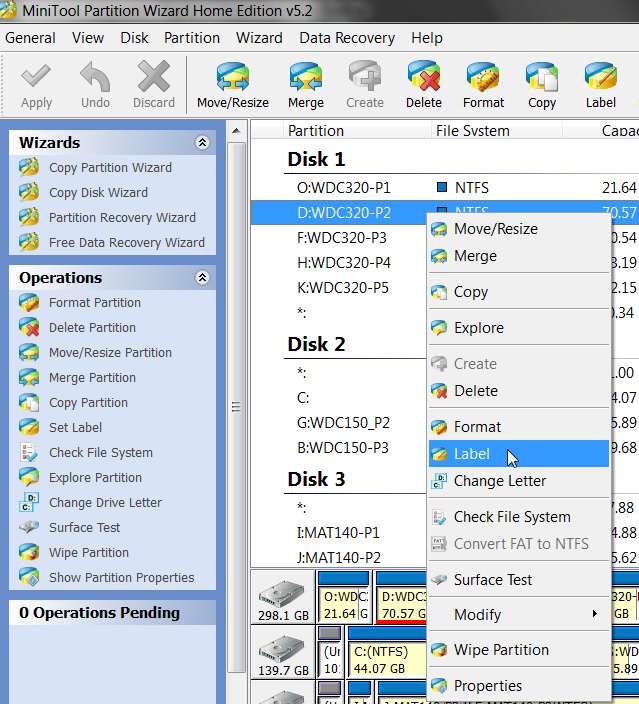Click the Format toolbar icon
The height and width of the screenshot is (704, 639).
click(483, 85)
